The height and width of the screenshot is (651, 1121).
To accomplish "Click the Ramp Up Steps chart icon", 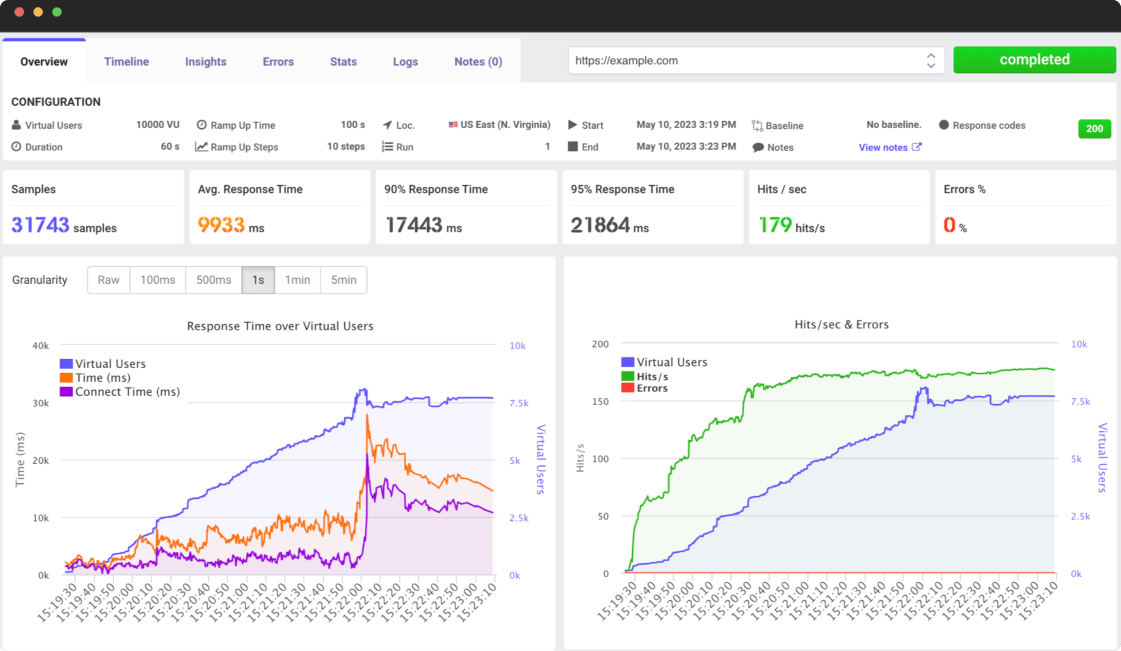I will point(202,146).
